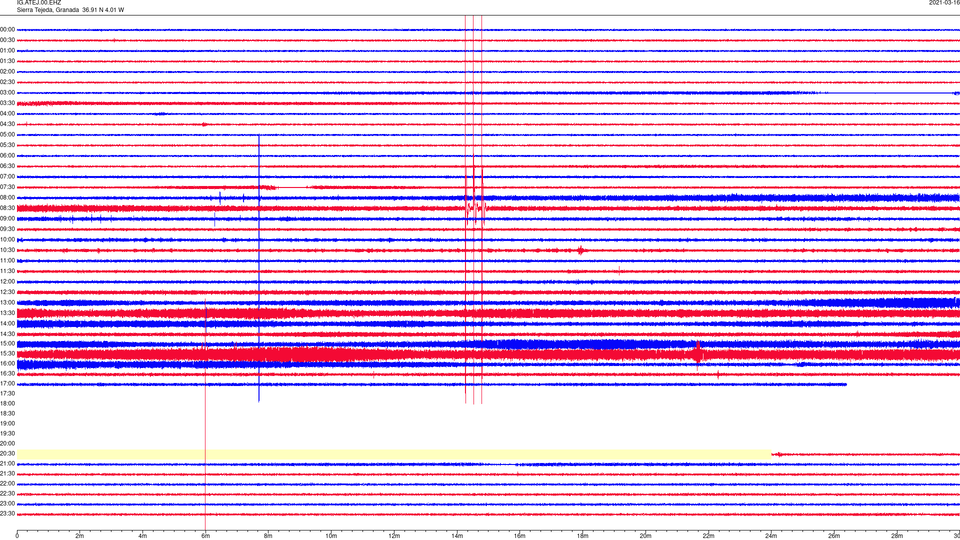Select the 15:30 row time label
The image size is (960, 540).
pos(7,353)
